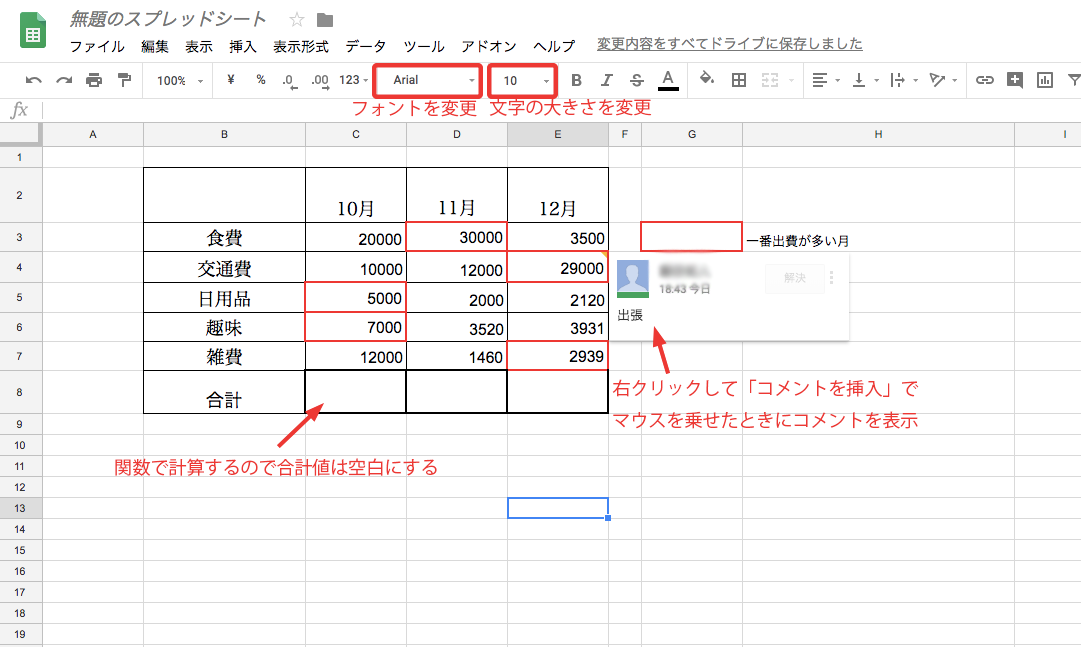Open the font size 10 dropdown
This screenshot has height=647, width=1081.
(523, 80)
